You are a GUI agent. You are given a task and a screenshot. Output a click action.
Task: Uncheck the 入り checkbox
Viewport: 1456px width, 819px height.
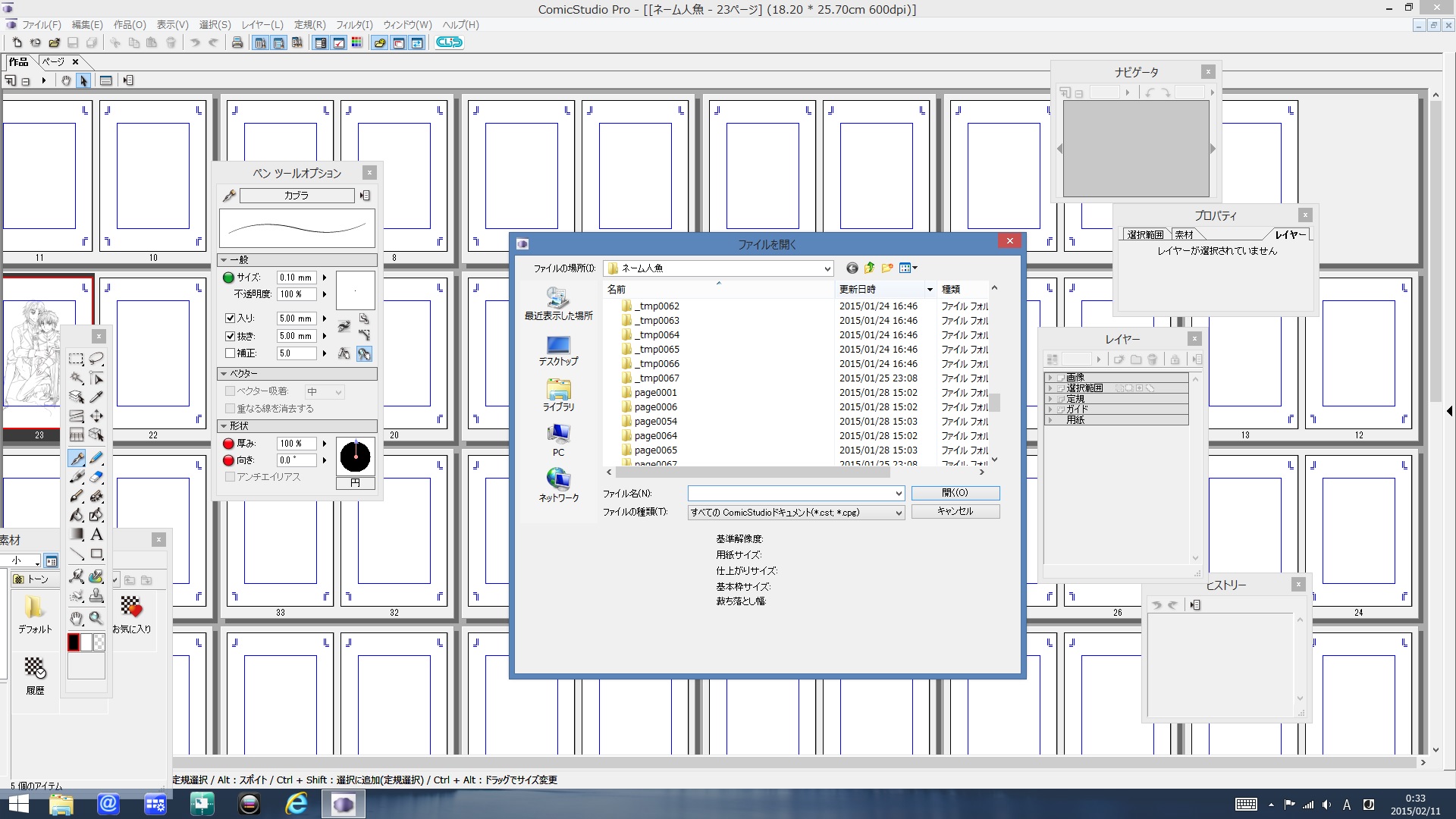tap(231, 318)
